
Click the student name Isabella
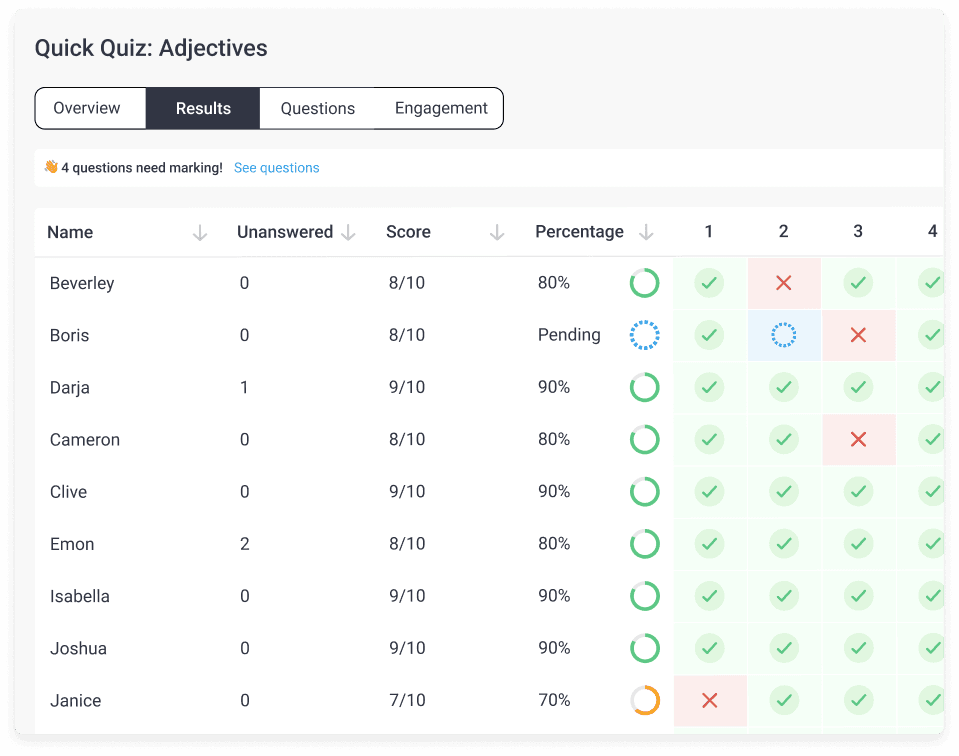80,596
